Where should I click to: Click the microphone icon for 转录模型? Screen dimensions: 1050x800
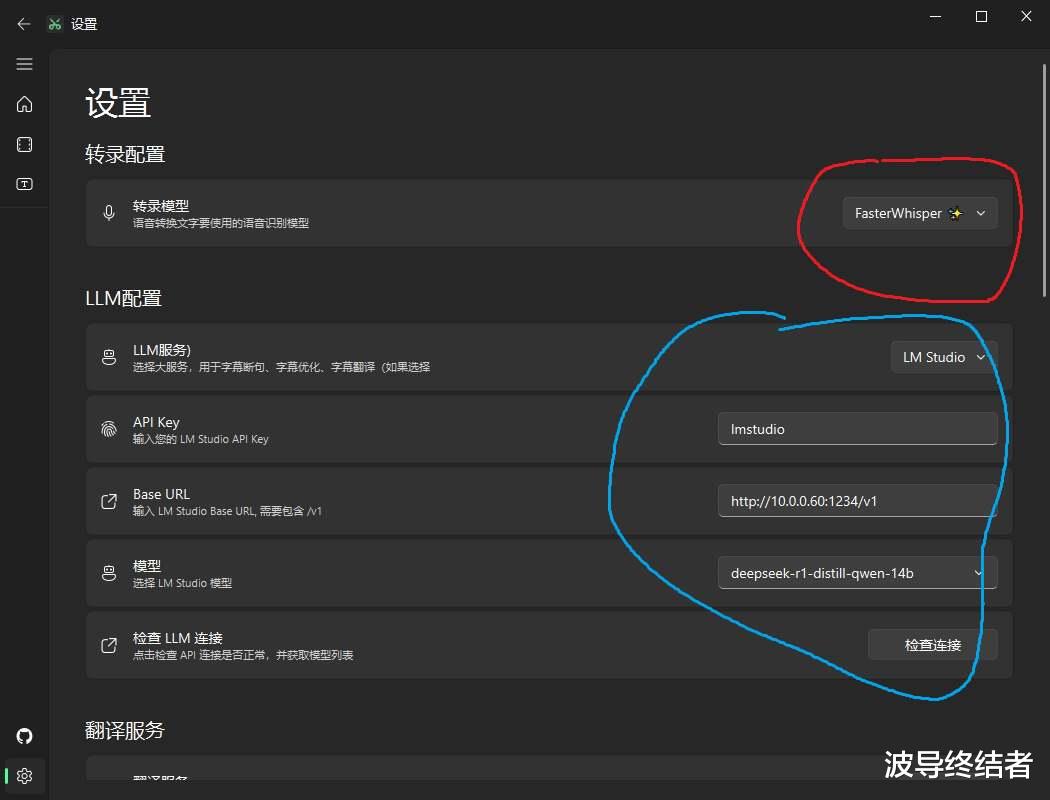(108, 213)
